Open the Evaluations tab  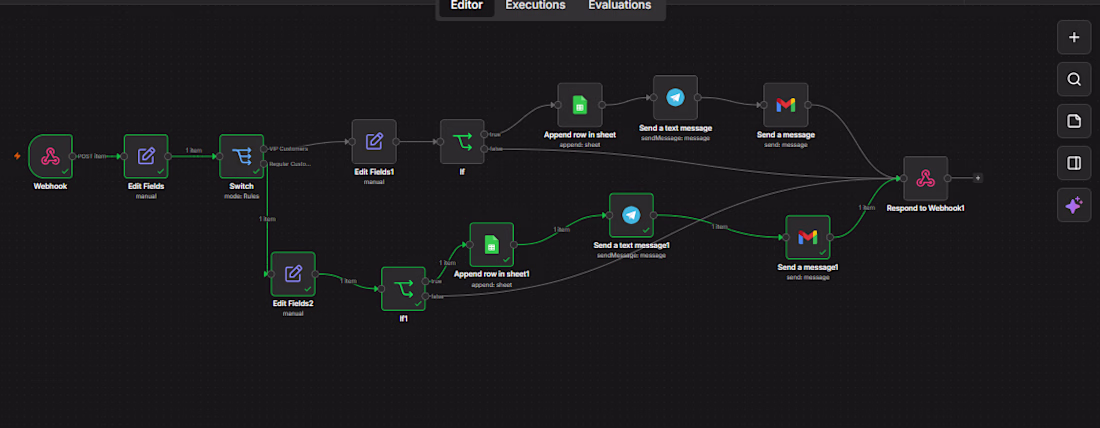click(619, 6)
